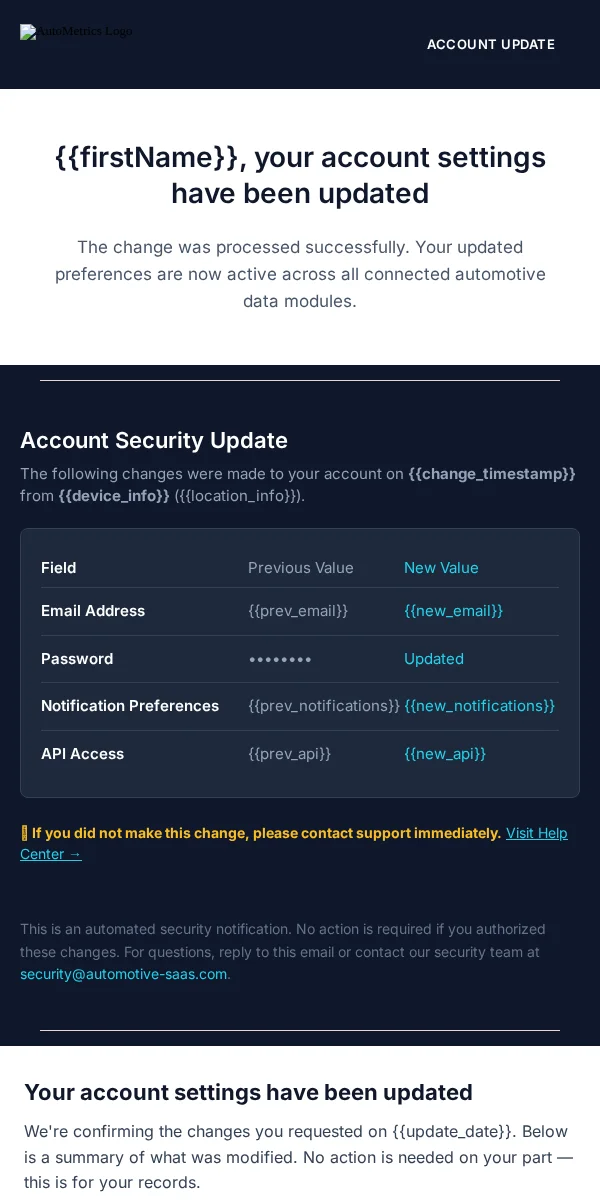This screenshot has width=600, height=1200.
Task: Click the Updated password status text
Action: [434, 659]
